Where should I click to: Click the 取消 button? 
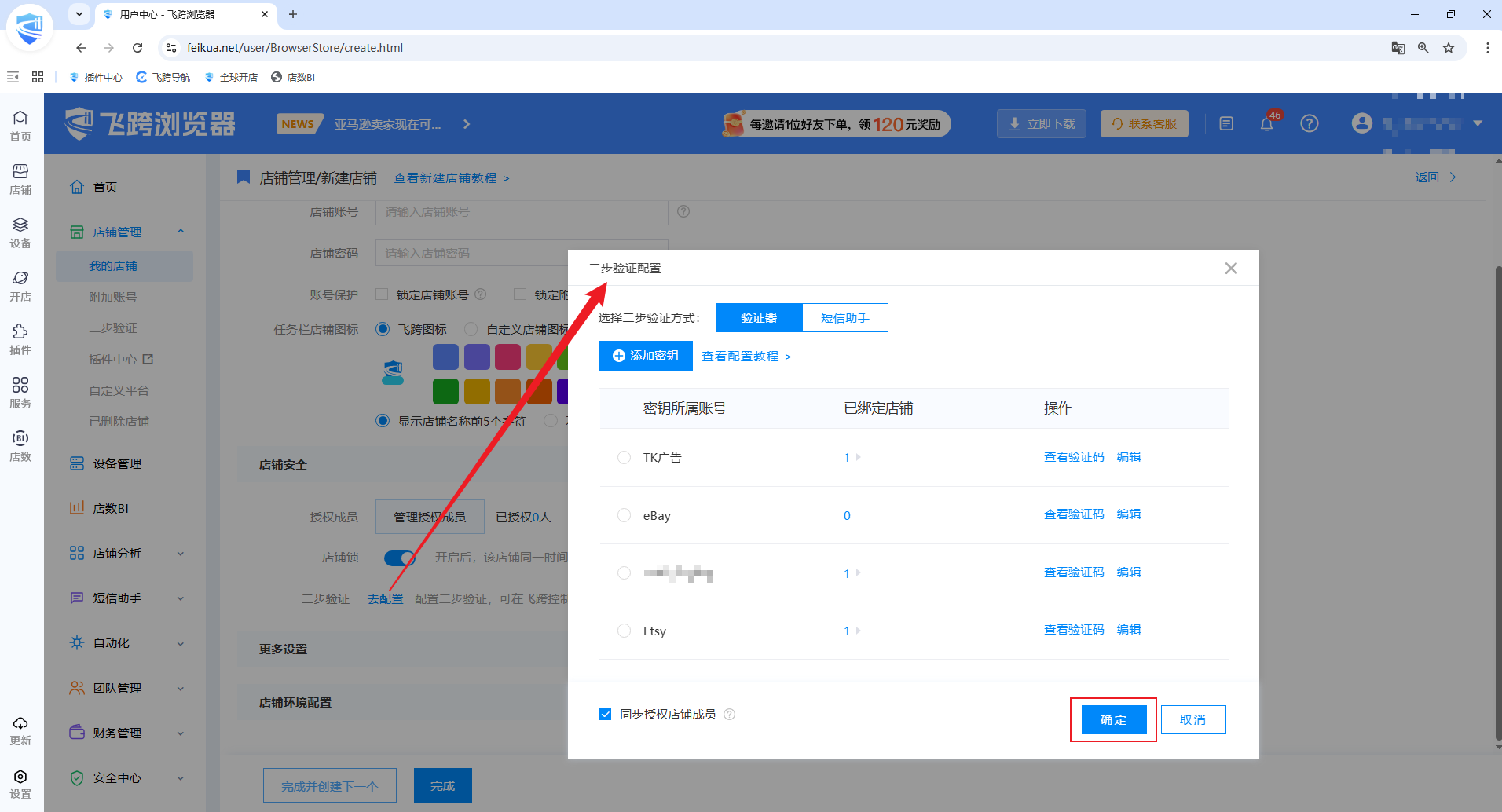(x=1193, y=720)
